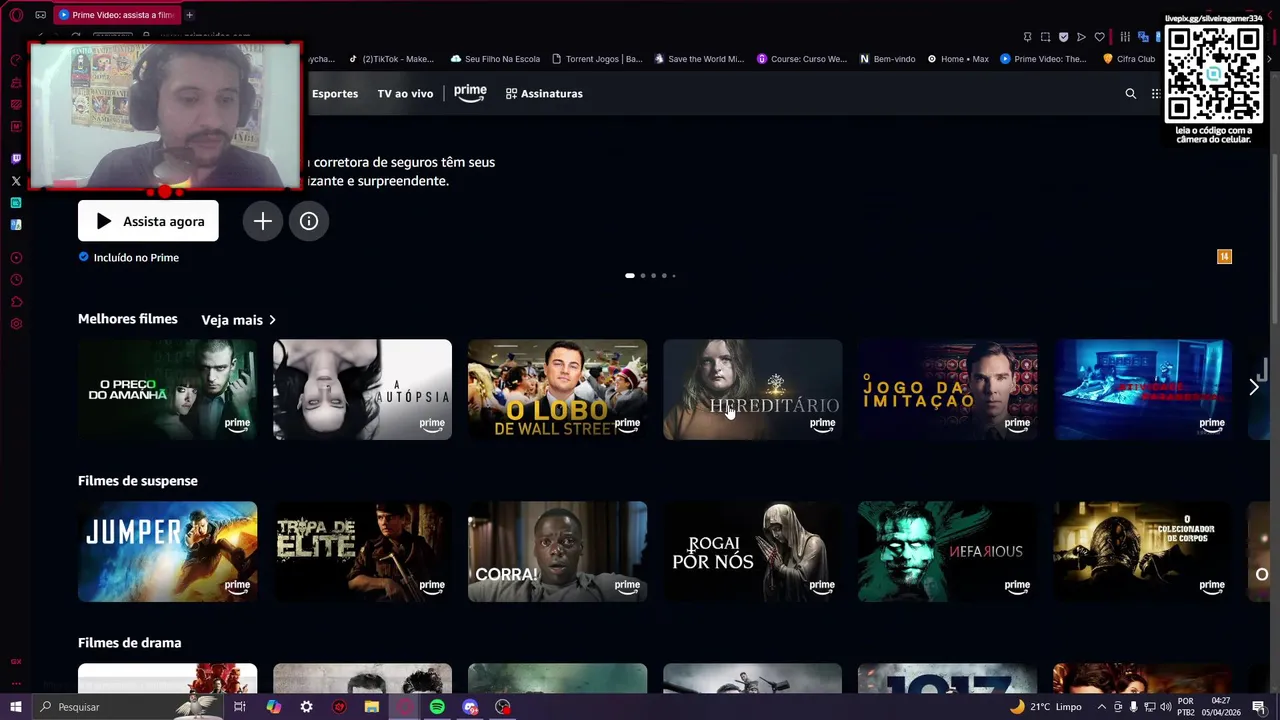1280x720 pixels.
Task: Open O Preço do Amanhã movie card
Action: (x=167, y=389)
